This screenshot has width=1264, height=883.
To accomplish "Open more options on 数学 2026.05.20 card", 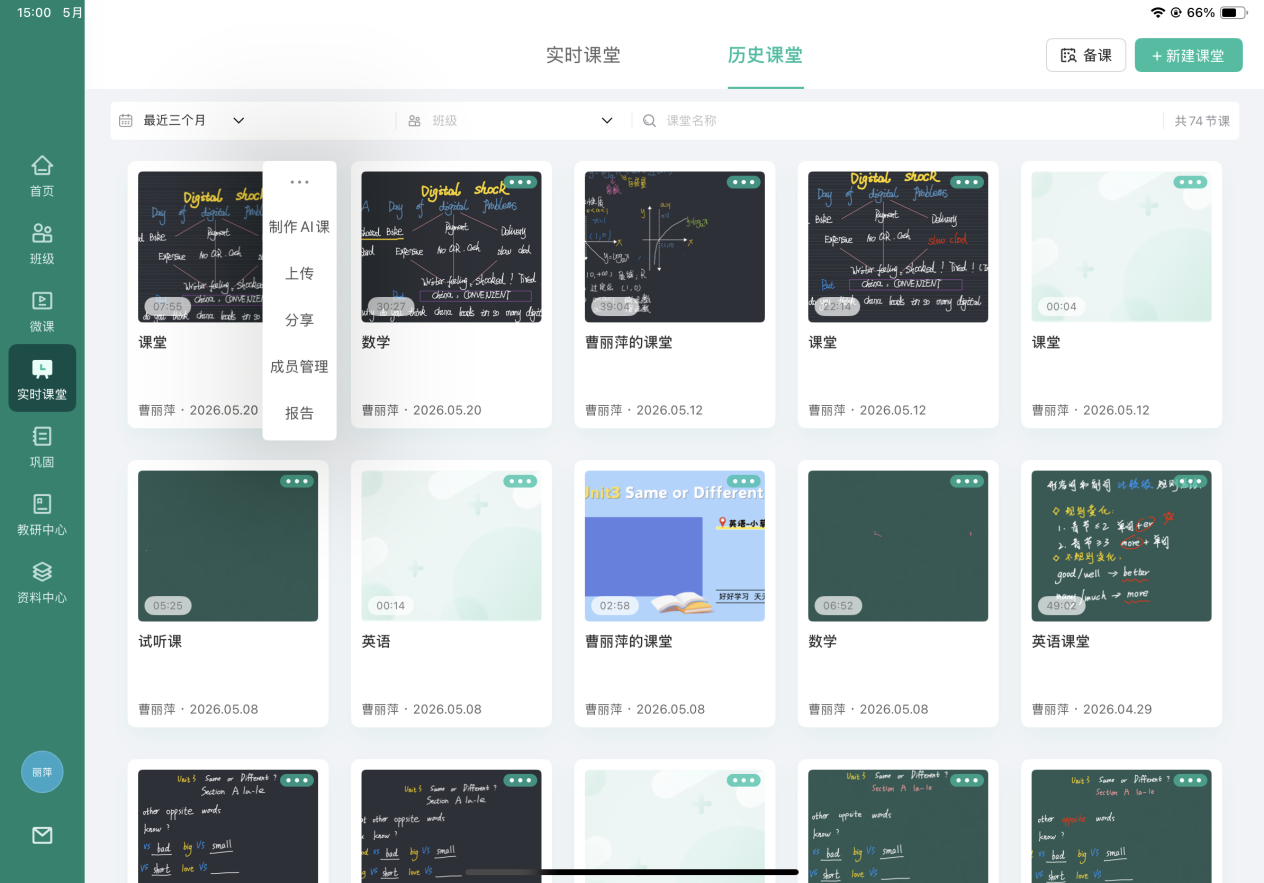I will [520, 182].
